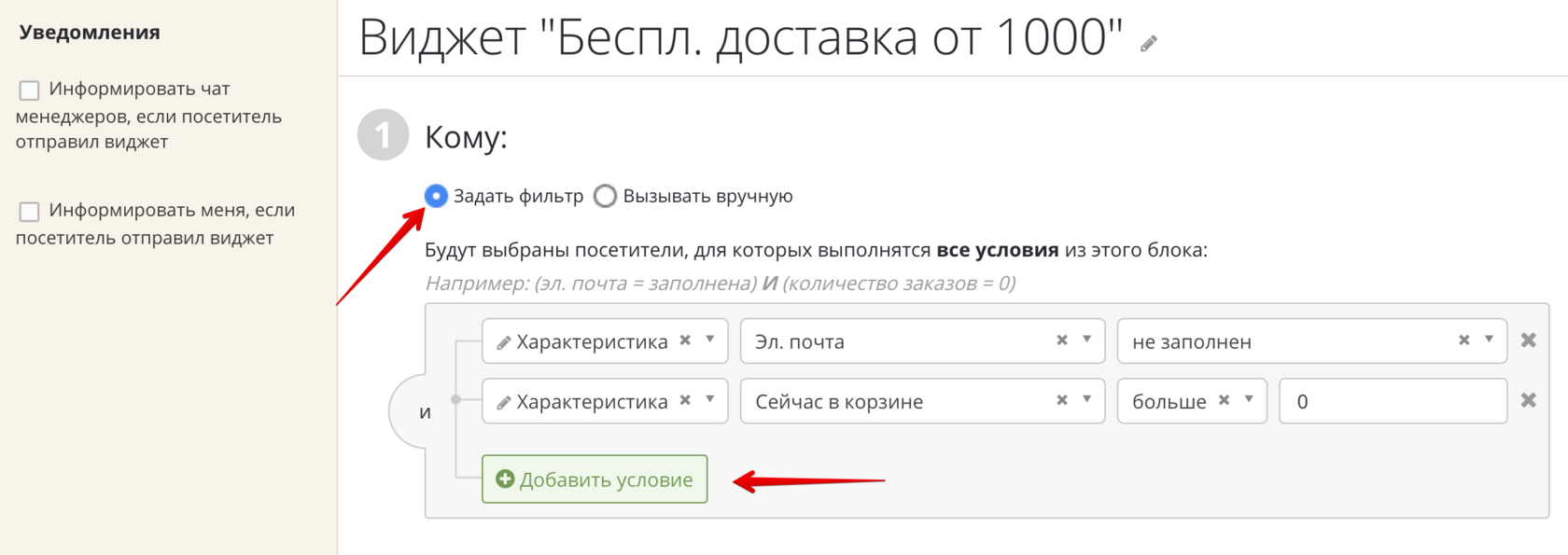
Task: Enable informing the managers' chat checkbox
Action: (x=29, y=90)
